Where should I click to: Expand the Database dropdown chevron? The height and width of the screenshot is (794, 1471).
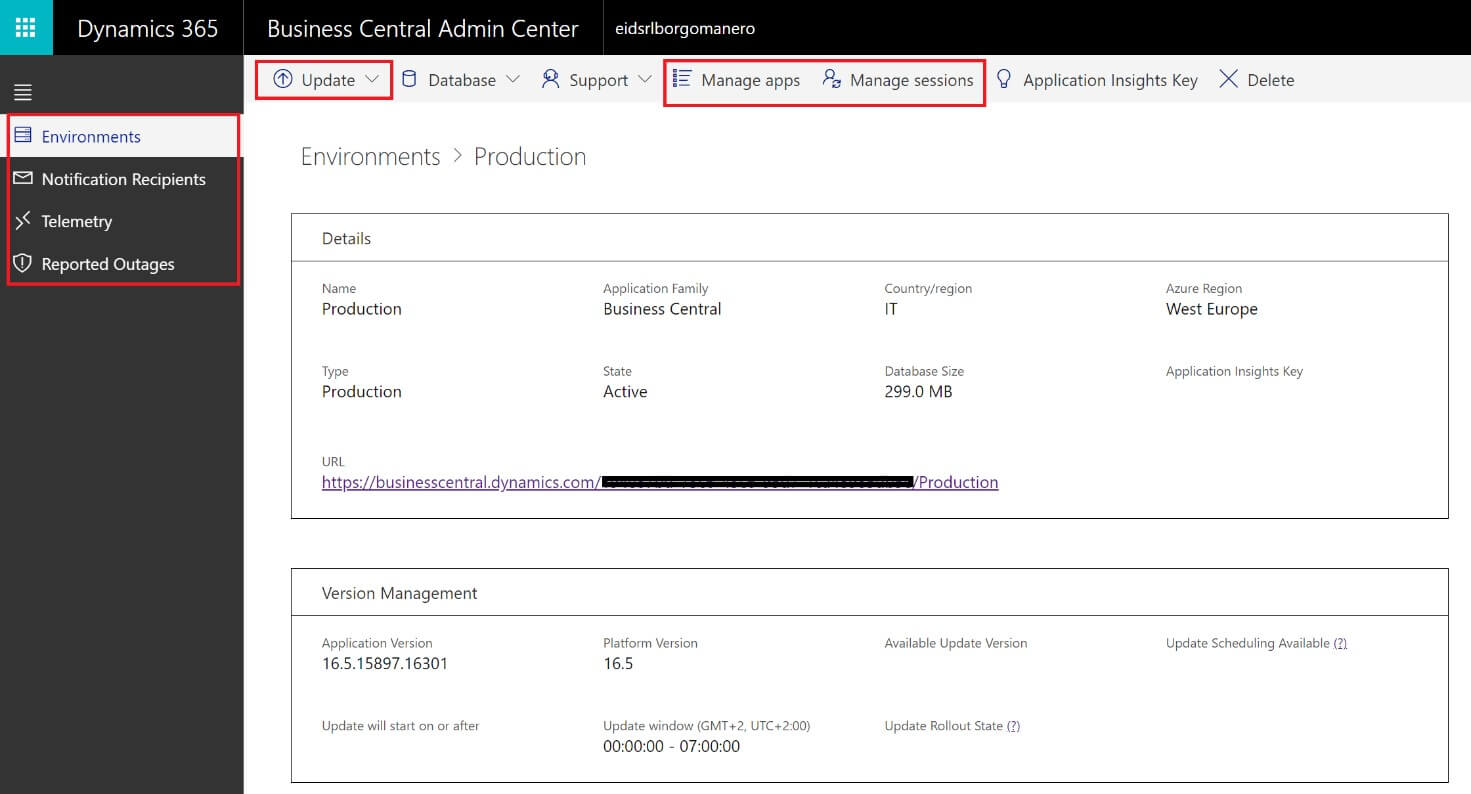click(x=513, y=80)
